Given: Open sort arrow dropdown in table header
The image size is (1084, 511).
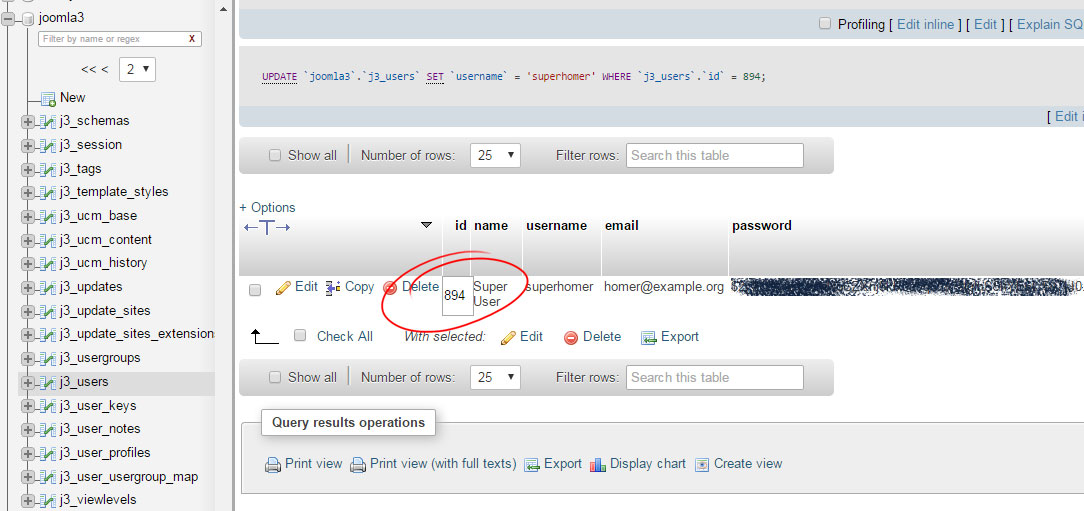Looking at the screenshot, I should point(427,225).
